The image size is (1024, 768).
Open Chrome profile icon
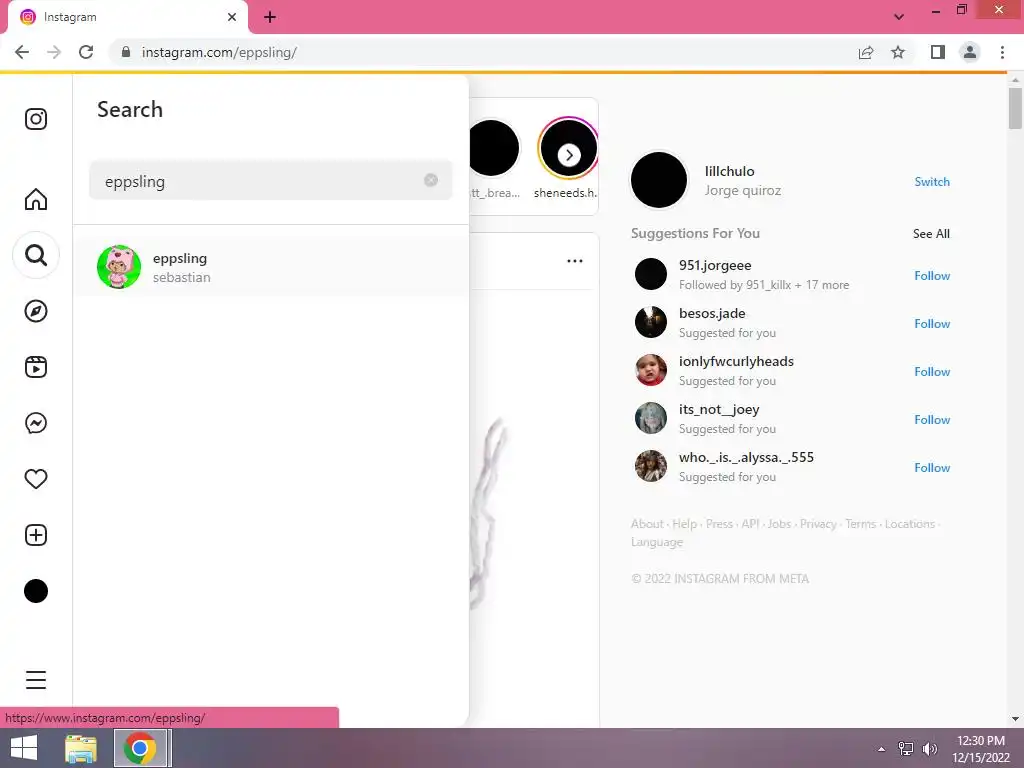tap(970, 52)
